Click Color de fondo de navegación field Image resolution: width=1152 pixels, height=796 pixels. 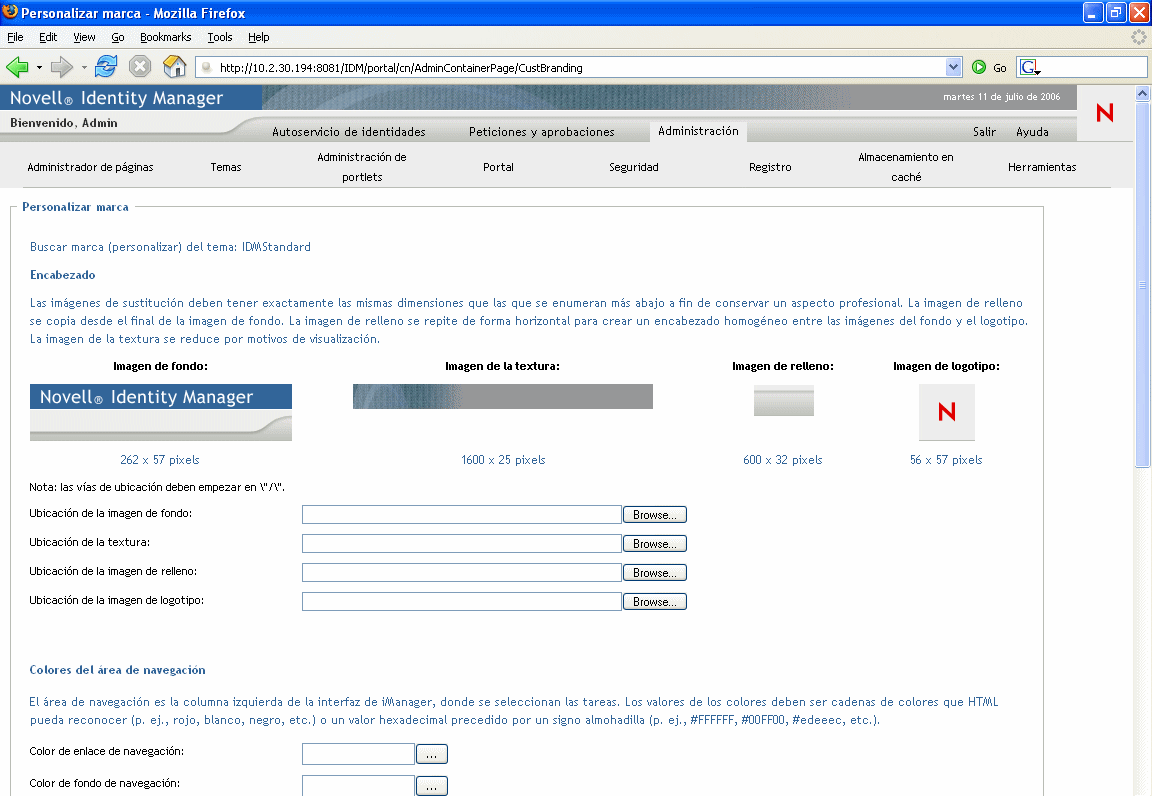[x=359, y=785]
